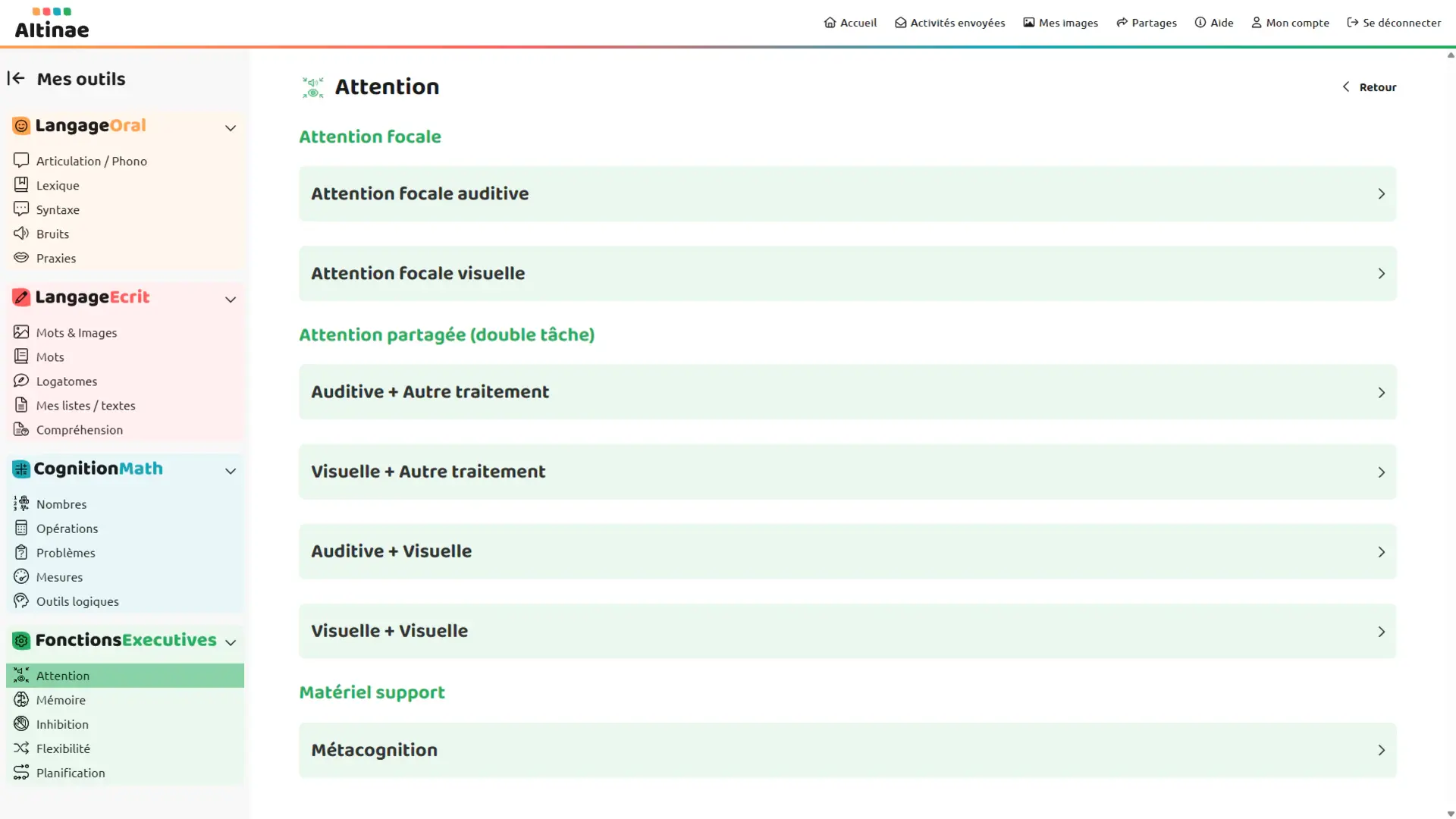
Task: Collapse the CognitionMath section chevron
Action: click(x=231, y=470)
